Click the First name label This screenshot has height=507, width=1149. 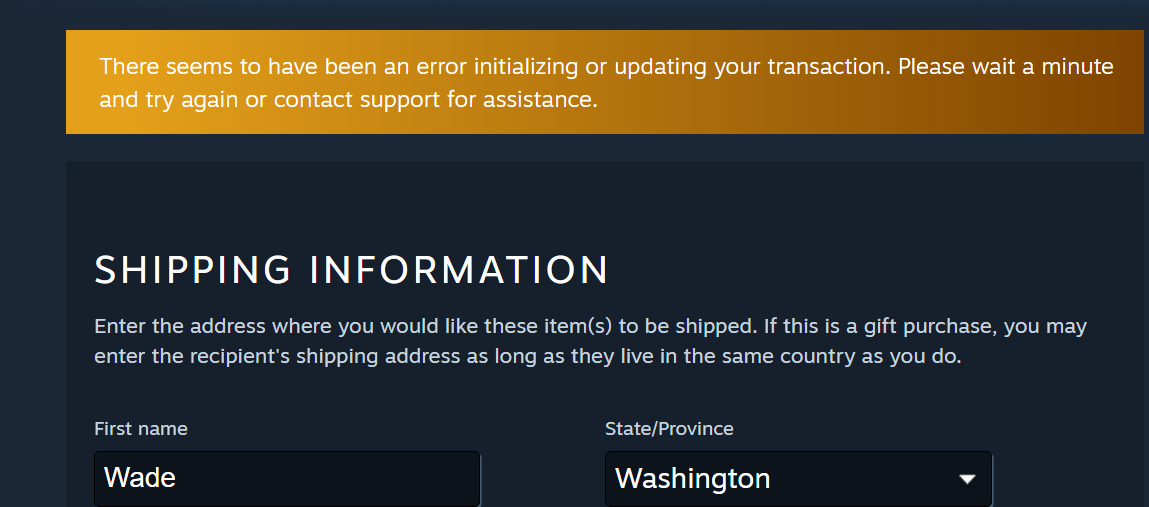[x=141, y=429]
